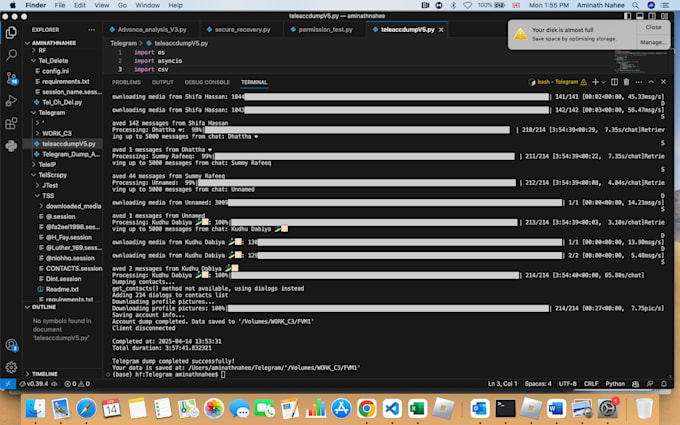The width and height of the screenshot is (680, 425).
Task: Open Readme.txt file in explorer
Action: 63,289
